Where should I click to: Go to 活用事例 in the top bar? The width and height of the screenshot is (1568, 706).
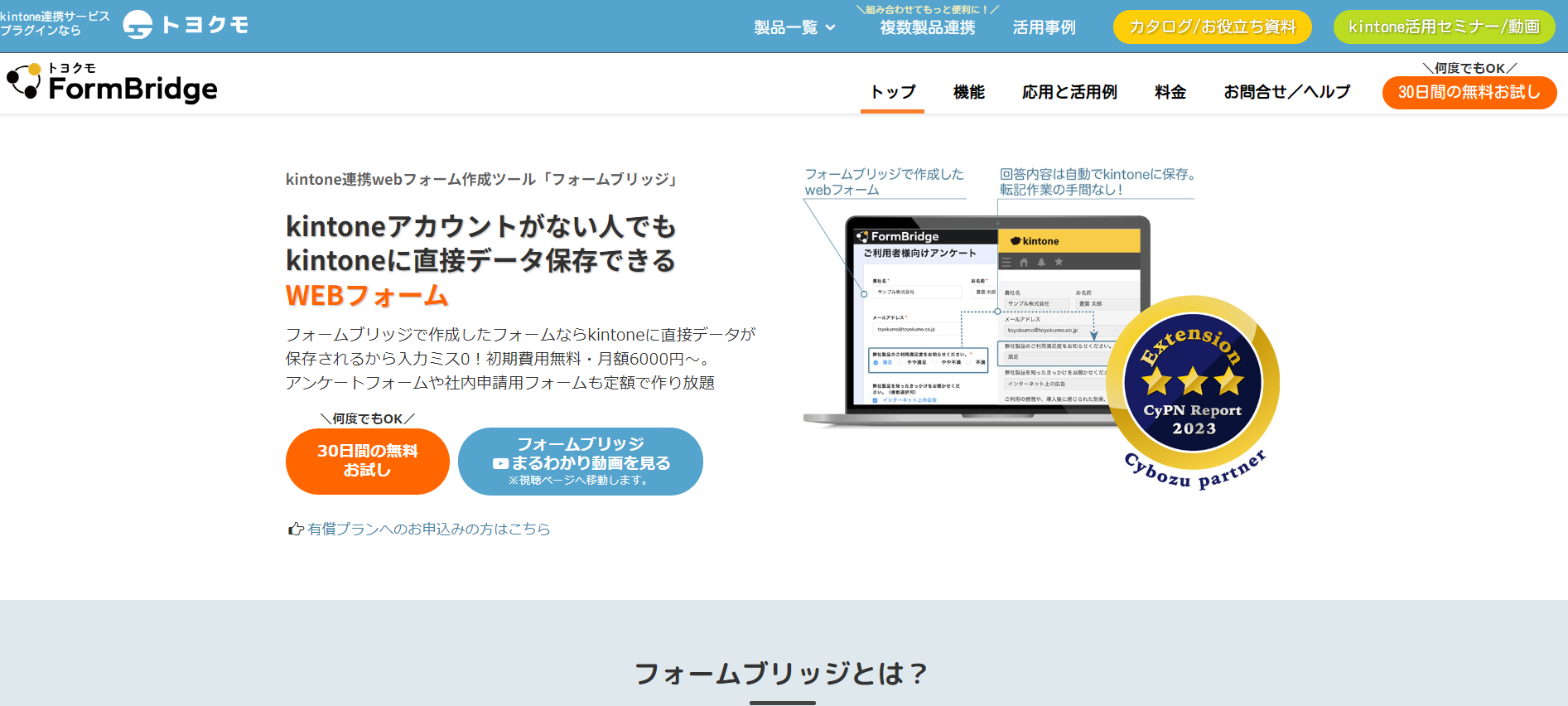[1044, 27]
